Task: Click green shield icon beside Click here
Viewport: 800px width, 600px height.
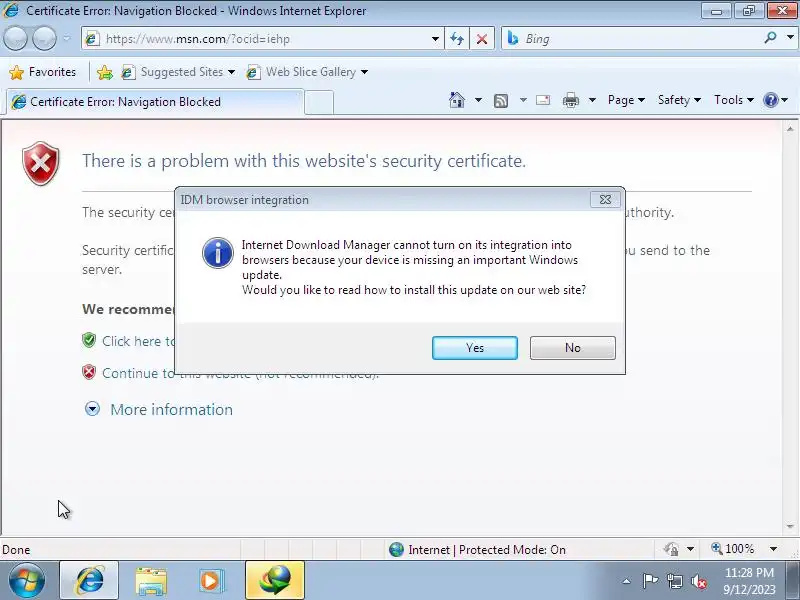Action: (x=89, y=340)
